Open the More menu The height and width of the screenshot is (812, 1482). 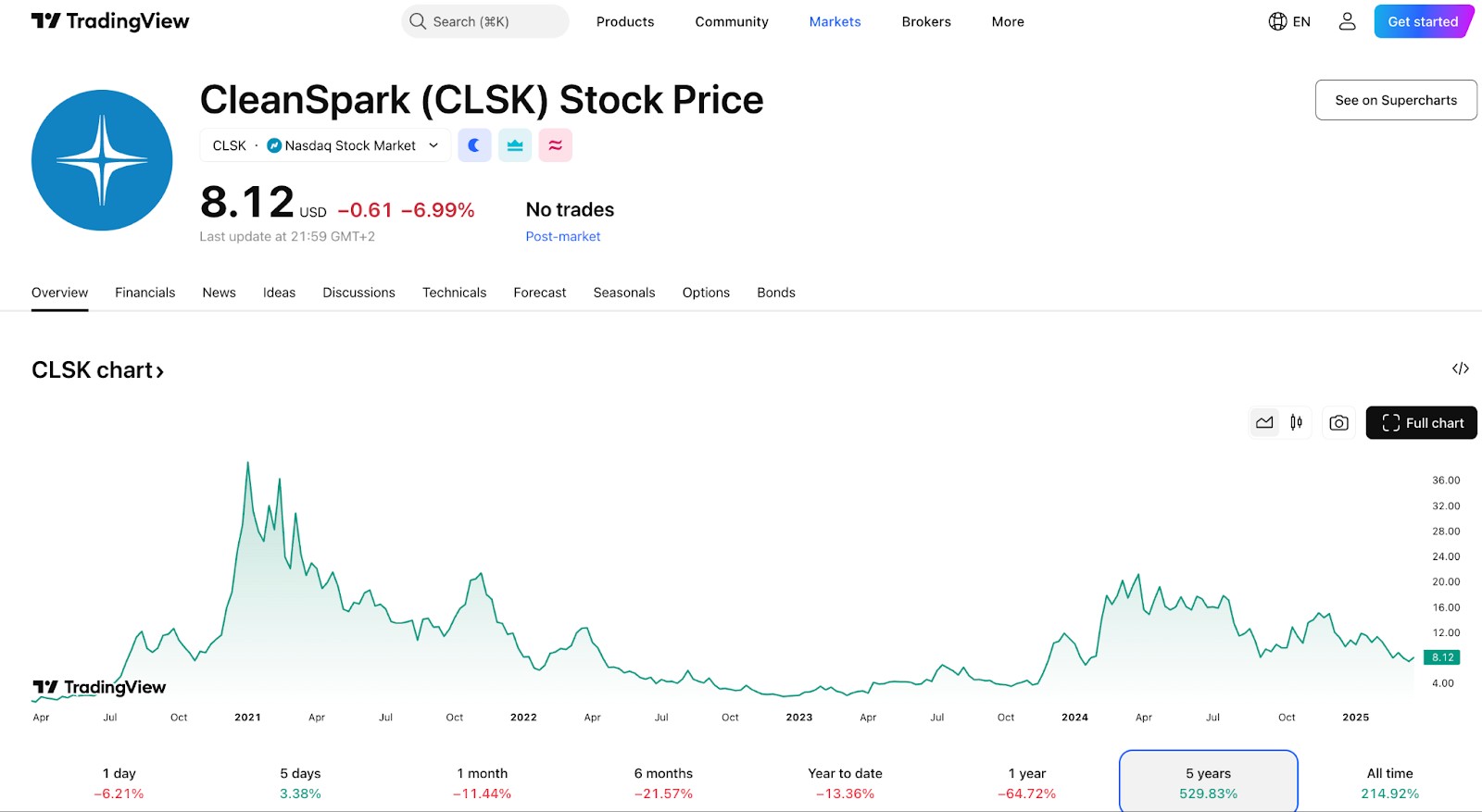pyautogui.click(x=1008, y=21)
